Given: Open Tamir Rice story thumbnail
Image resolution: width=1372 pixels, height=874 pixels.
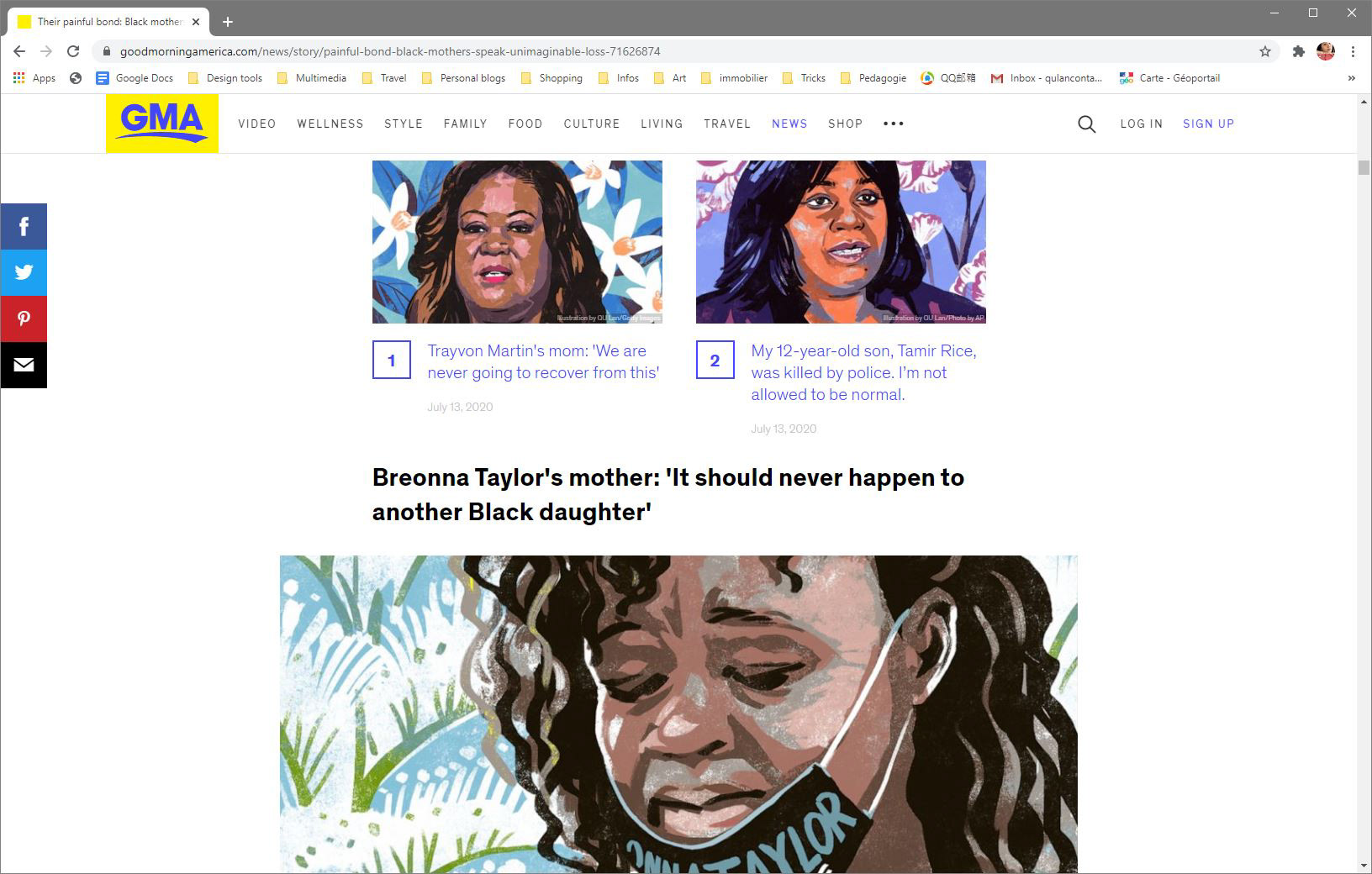Looking at the screenshot, I should 841,242.
